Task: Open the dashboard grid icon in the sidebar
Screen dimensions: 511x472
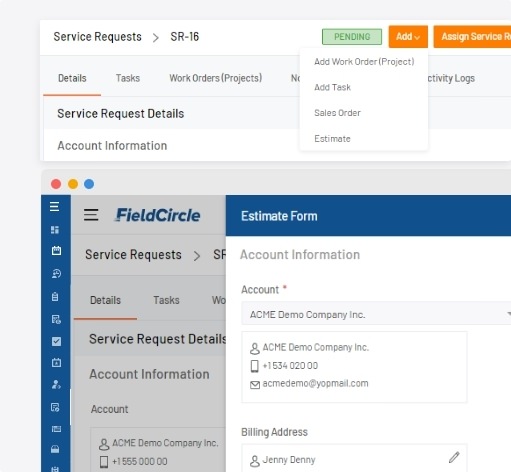Action: 55,230
